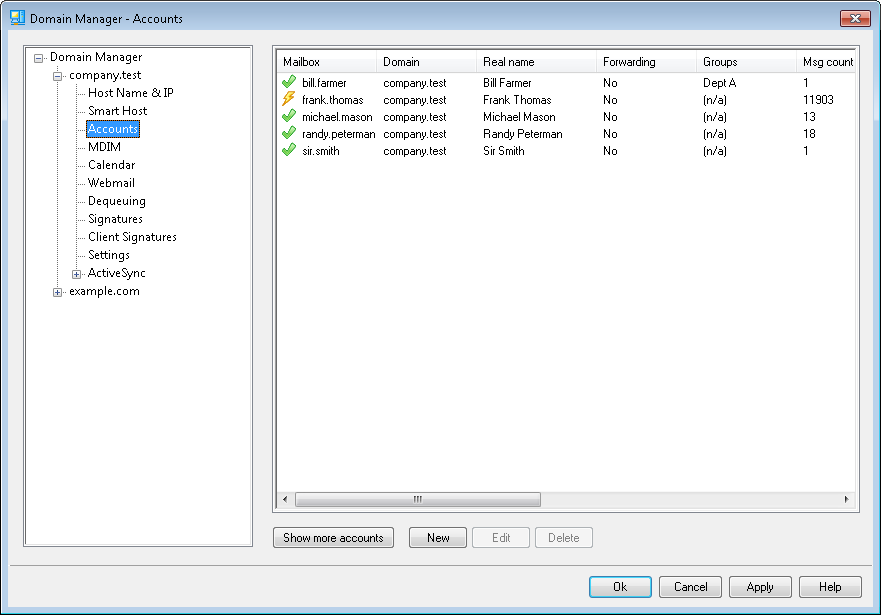Select Webmail in the tree
Viewport: 881px width, 615px height.
tap(111, 183)
